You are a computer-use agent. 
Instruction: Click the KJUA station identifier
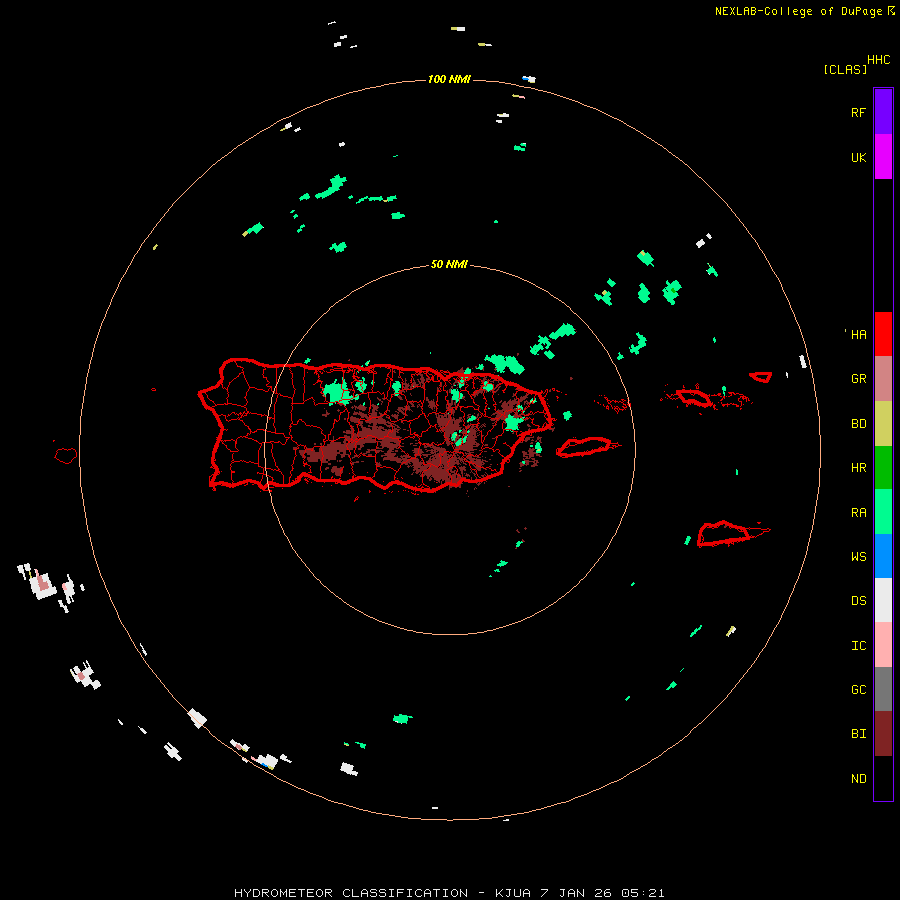pyautogui.click(x=513, y=893)
